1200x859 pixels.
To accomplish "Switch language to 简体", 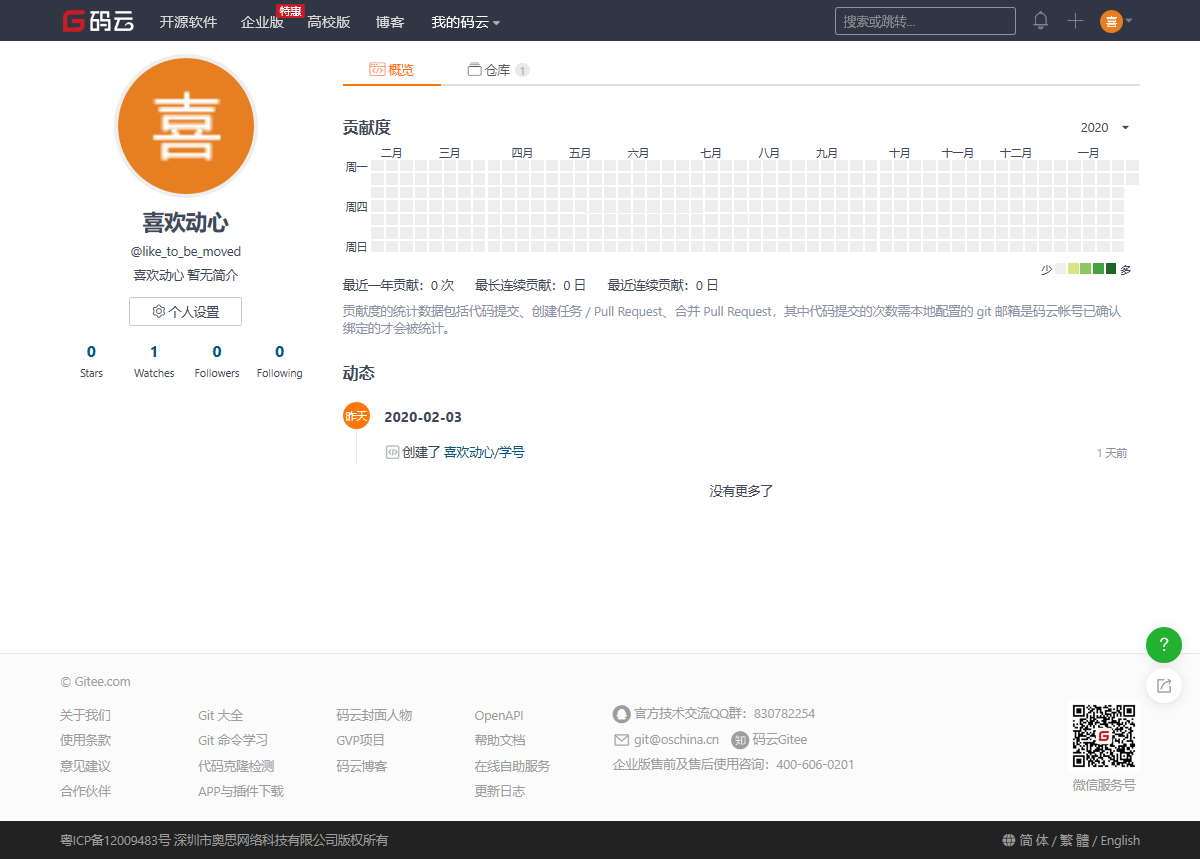I will [x=1034, y=840].
